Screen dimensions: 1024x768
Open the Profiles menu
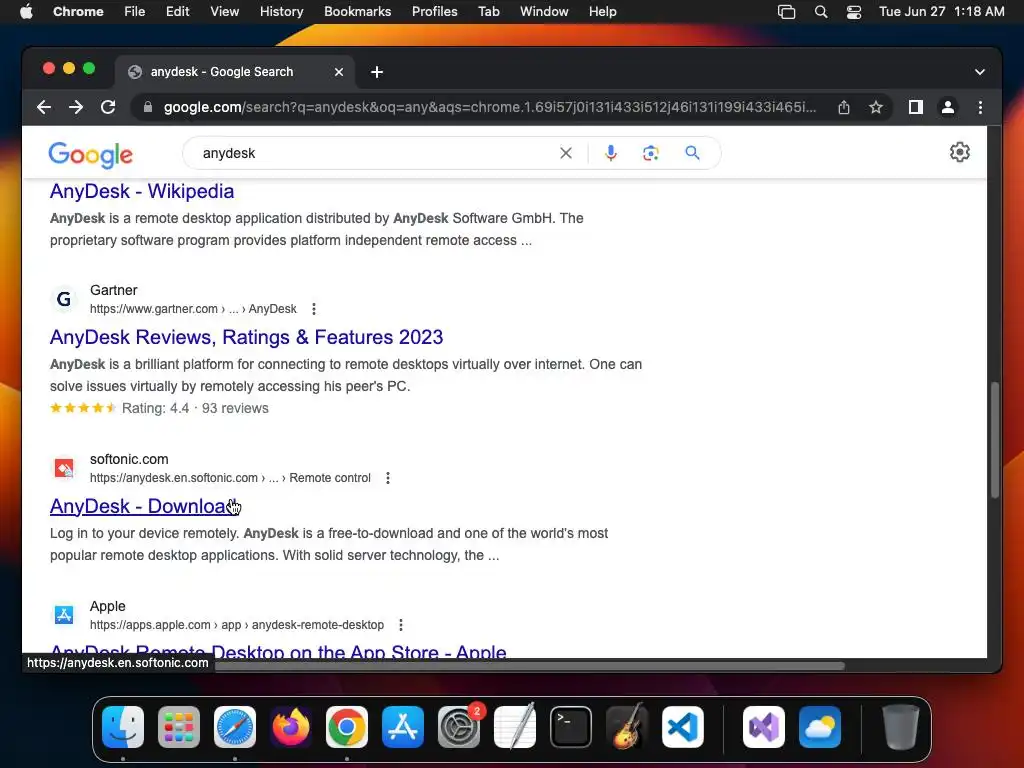[x=434, y=12]
